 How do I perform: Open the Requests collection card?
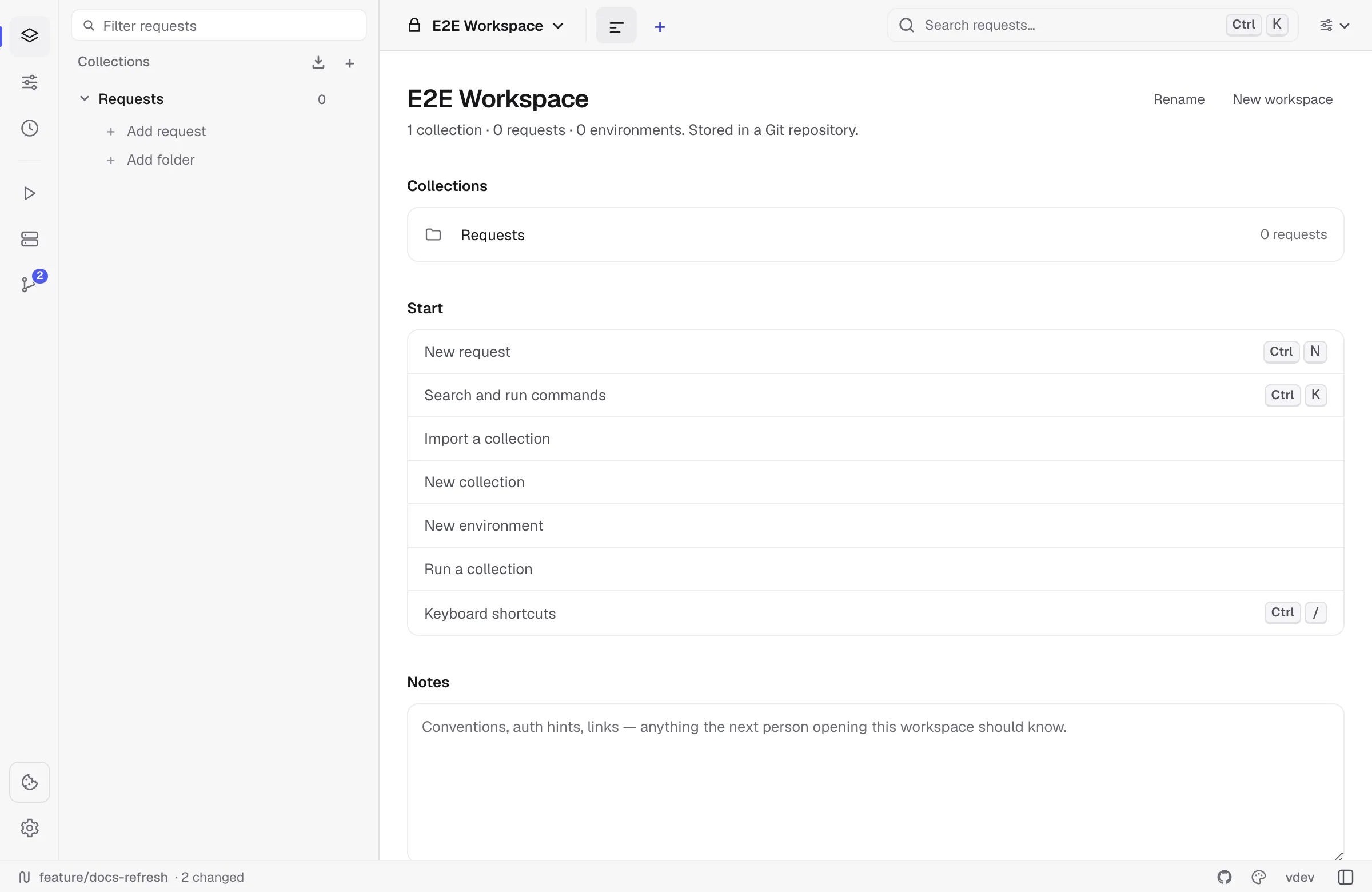(875, 234)
